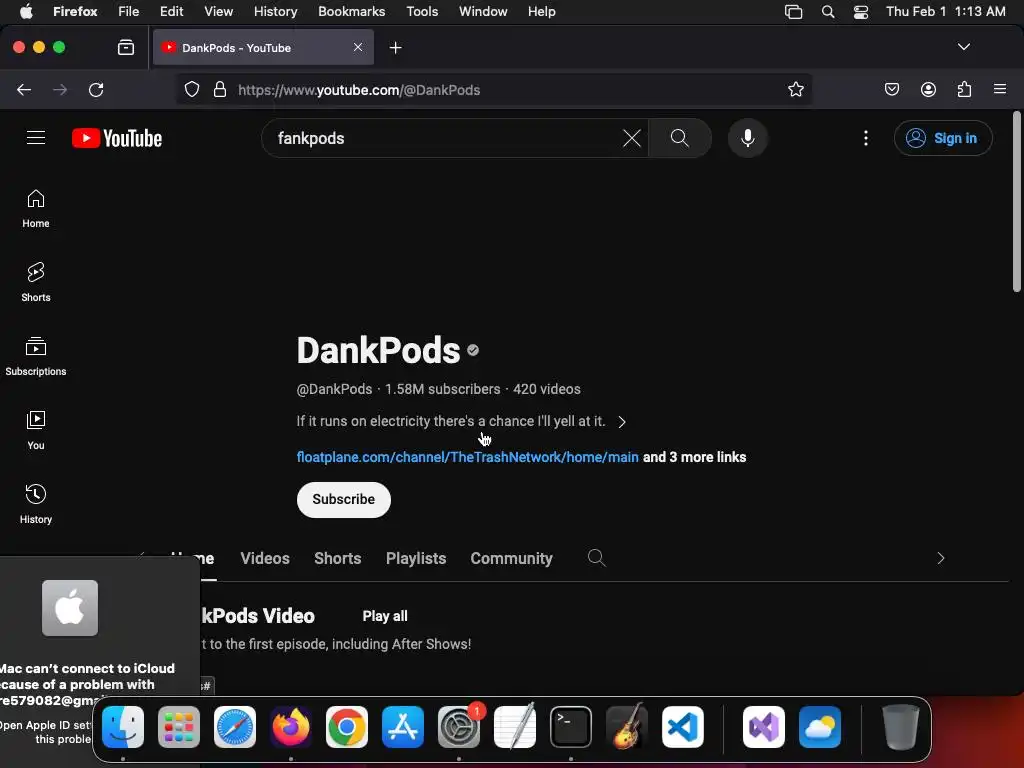Open History in the sidebar
This screenshot has height=768, width=1024.
click(x=36, y=504)
